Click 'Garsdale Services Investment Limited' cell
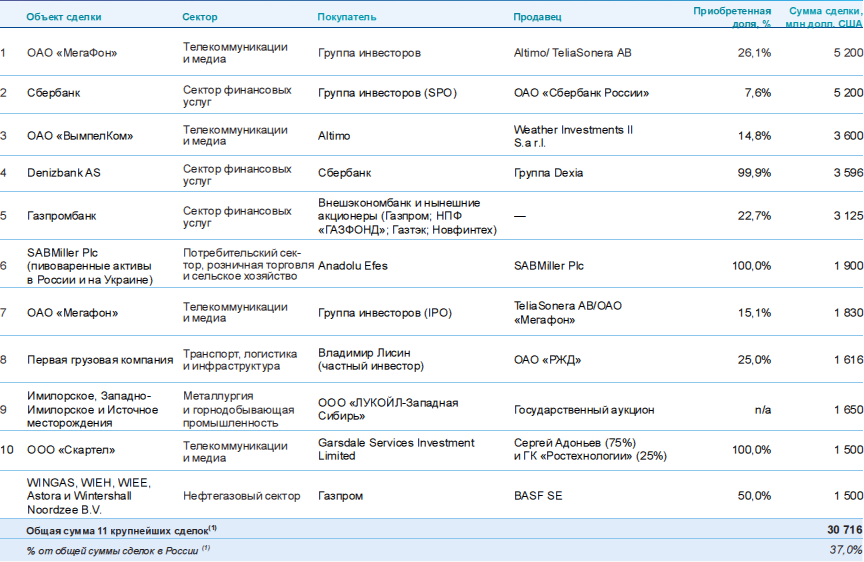The image size is (864, 562). click(x=396, y=450)
